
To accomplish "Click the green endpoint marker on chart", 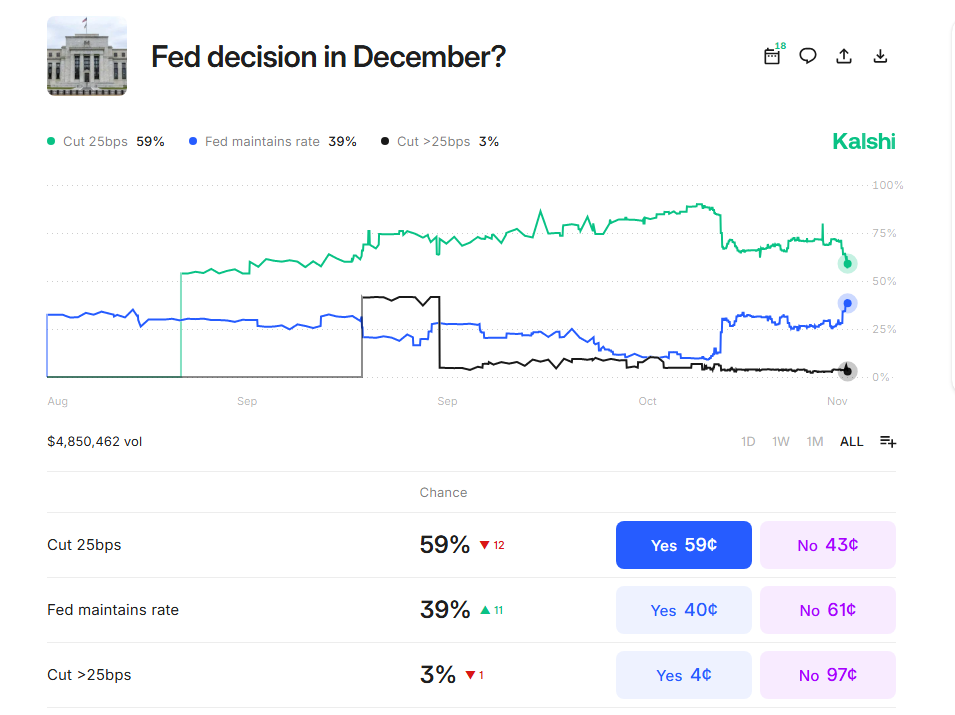I will [848, 264].
